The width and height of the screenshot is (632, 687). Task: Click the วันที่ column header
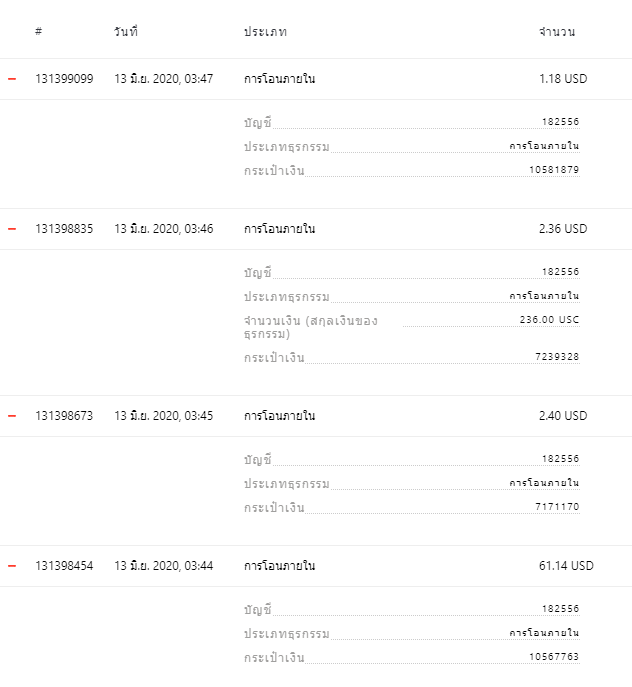click(126, 31)
